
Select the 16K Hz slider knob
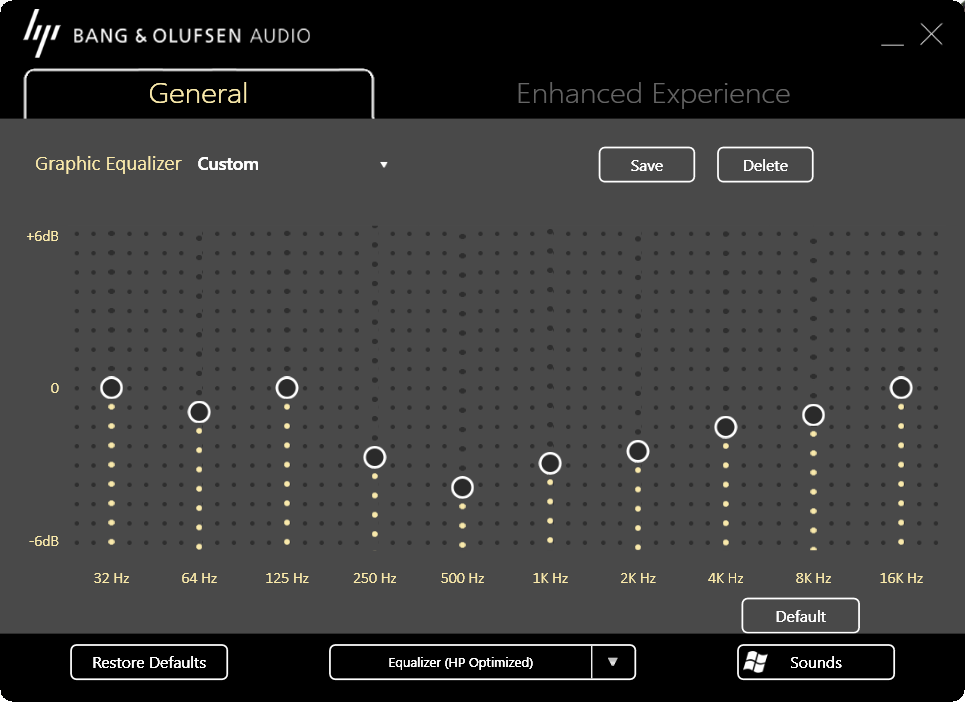pyautogui.click(x=901, y=388)
